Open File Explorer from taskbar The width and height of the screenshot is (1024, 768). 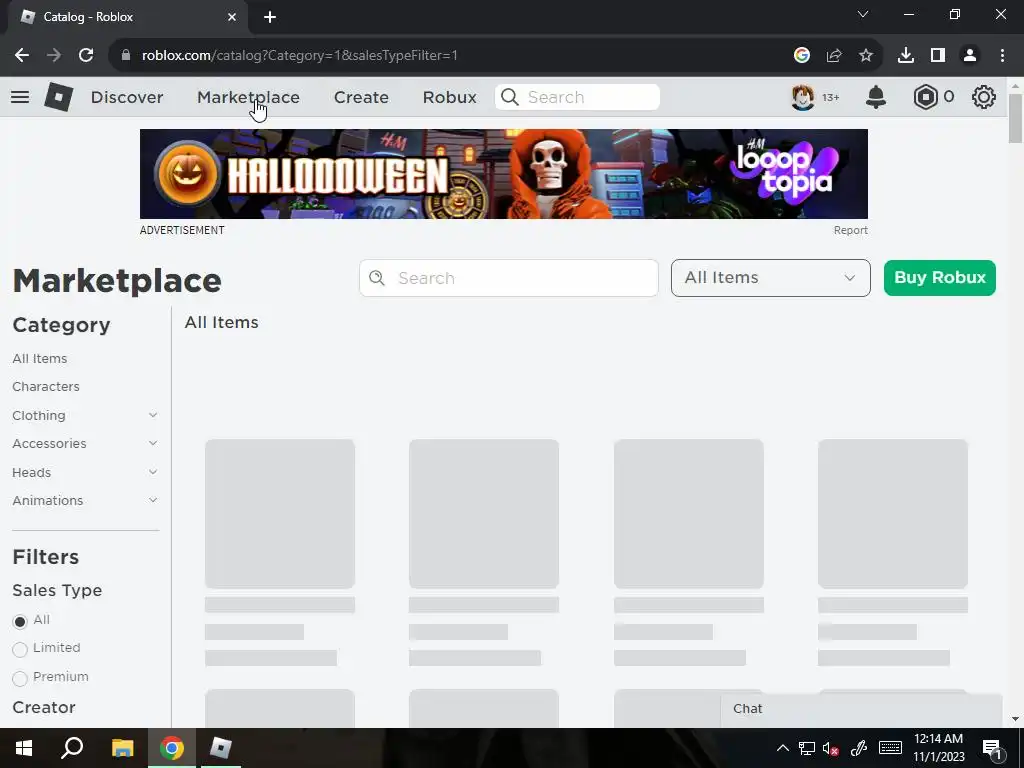point(122,748)
